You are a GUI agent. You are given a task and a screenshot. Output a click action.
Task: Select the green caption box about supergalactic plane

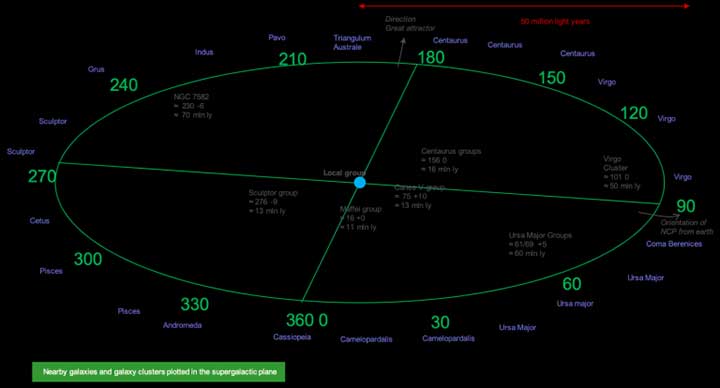(158, 372)
